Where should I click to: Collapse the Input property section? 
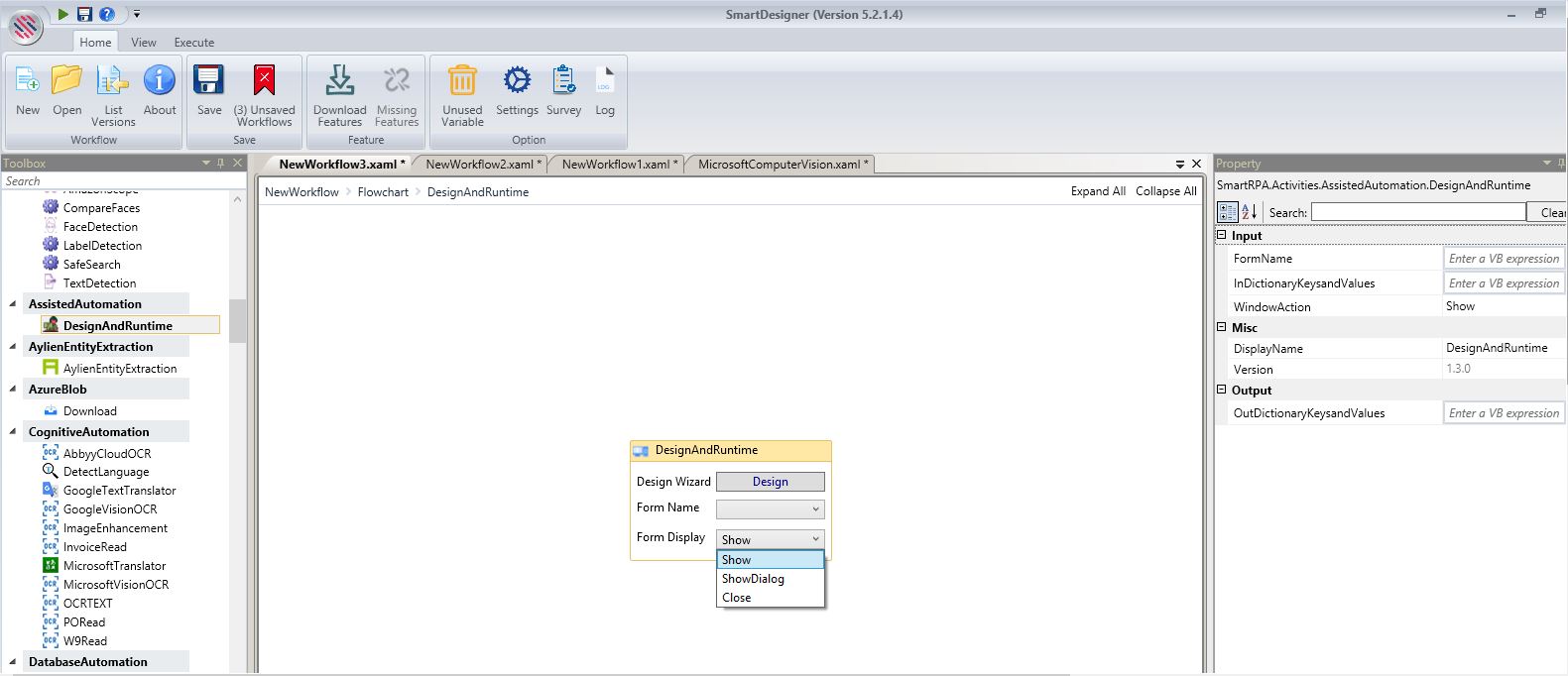coord(1222,236)
